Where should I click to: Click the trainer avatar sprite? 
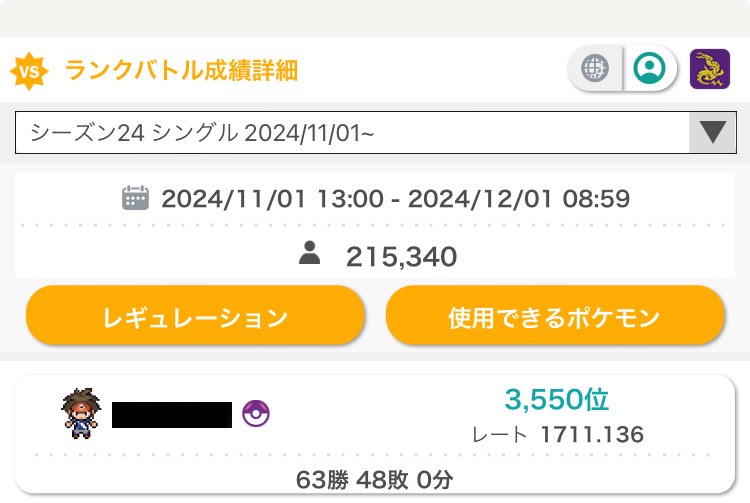[x=79, y=414]
